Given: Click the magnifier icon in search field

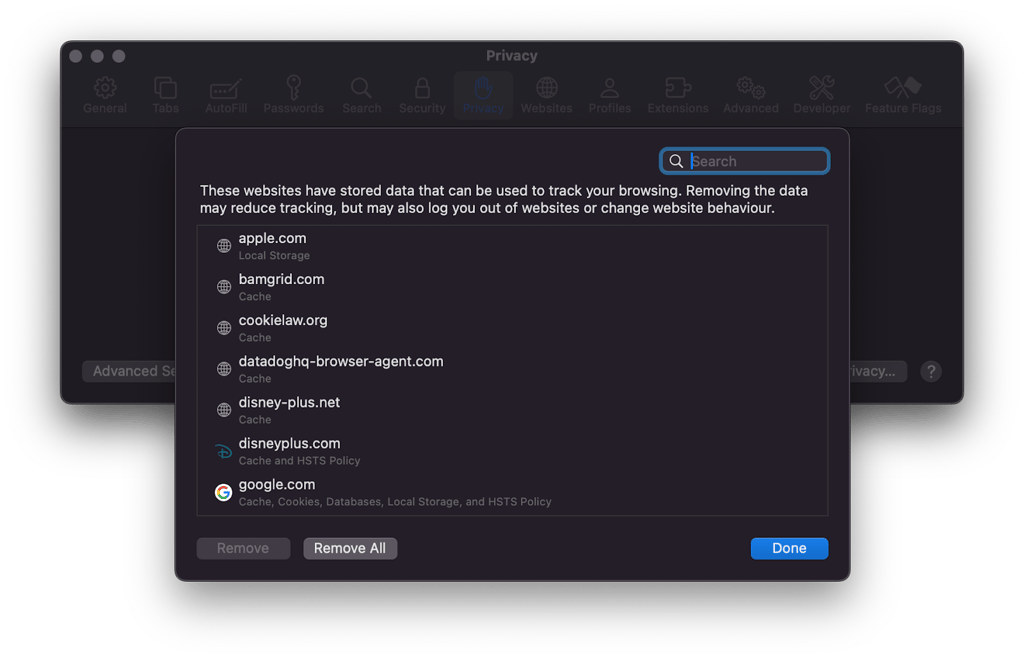Looking at the screenshot, I should tap(676, 161).
